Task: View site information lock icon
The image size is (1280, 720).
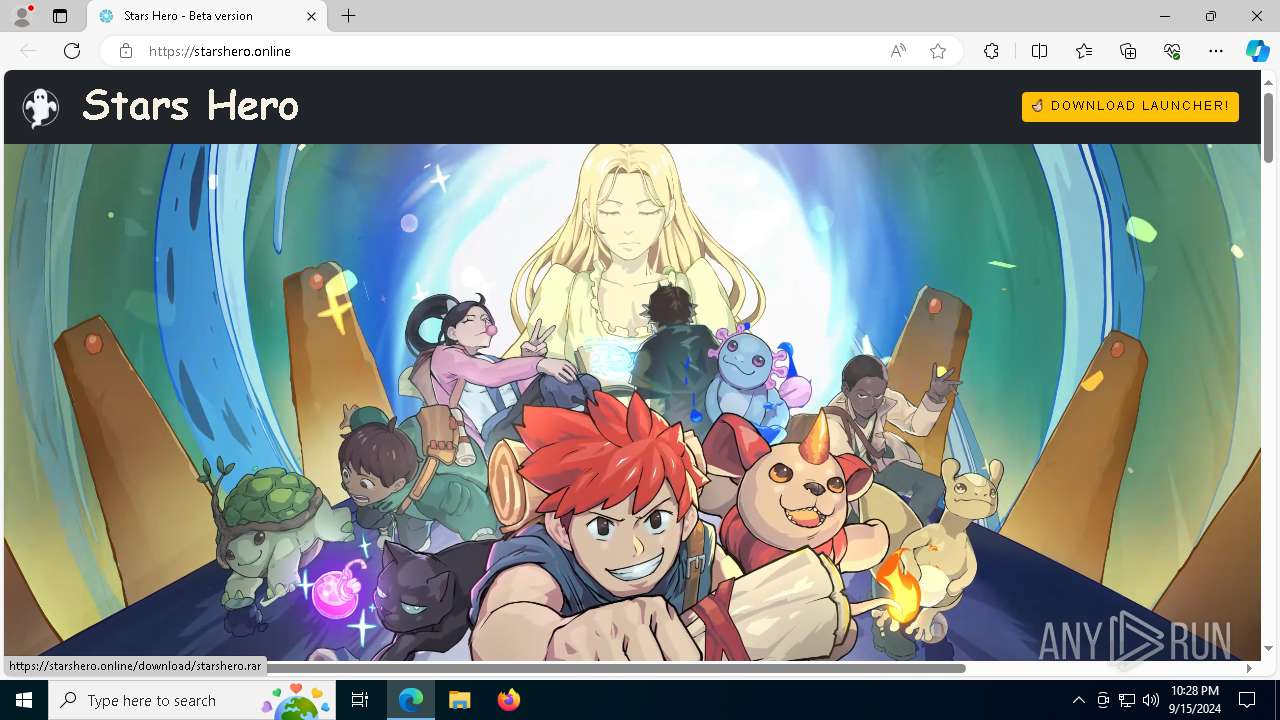Action: [x=125, y=51]
